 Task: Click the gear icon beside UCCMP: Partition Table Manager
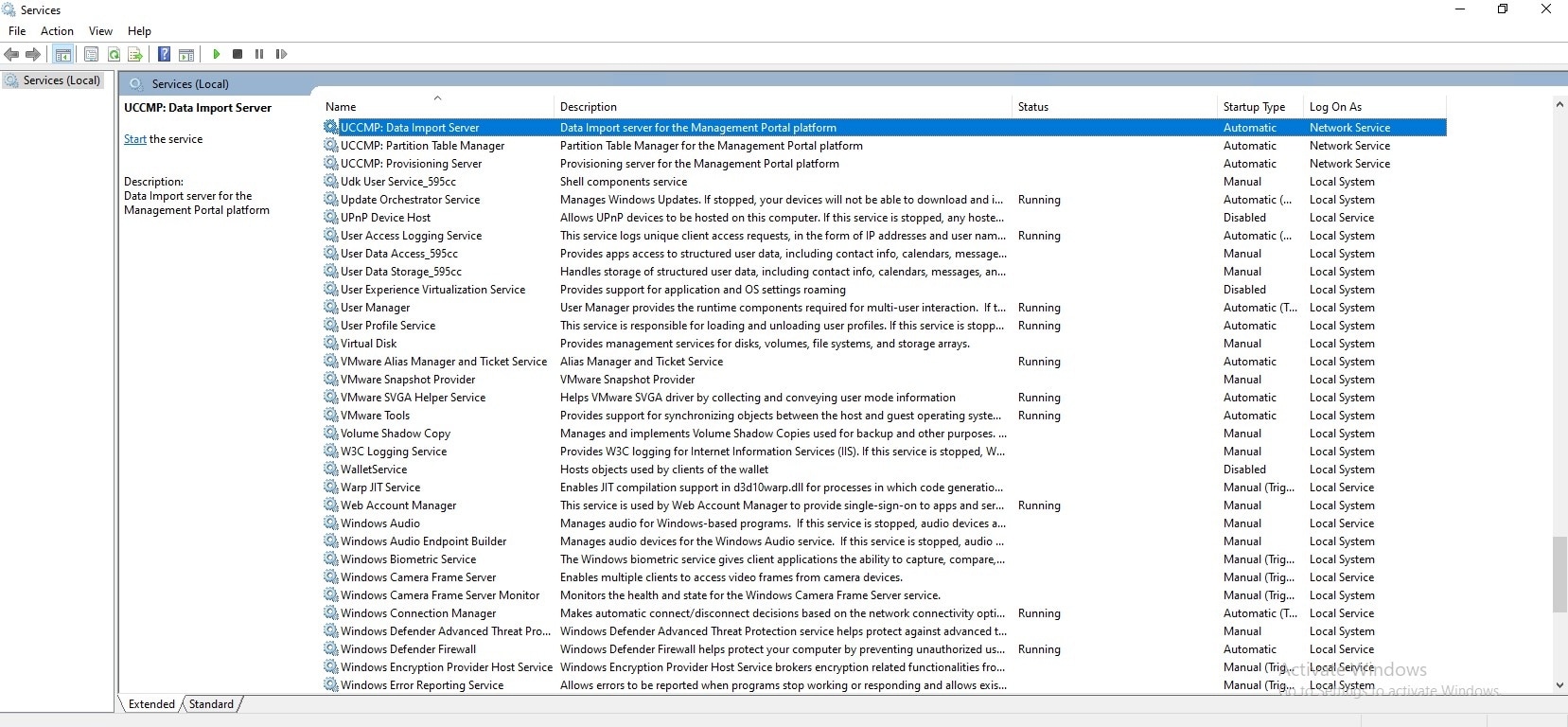331,146
